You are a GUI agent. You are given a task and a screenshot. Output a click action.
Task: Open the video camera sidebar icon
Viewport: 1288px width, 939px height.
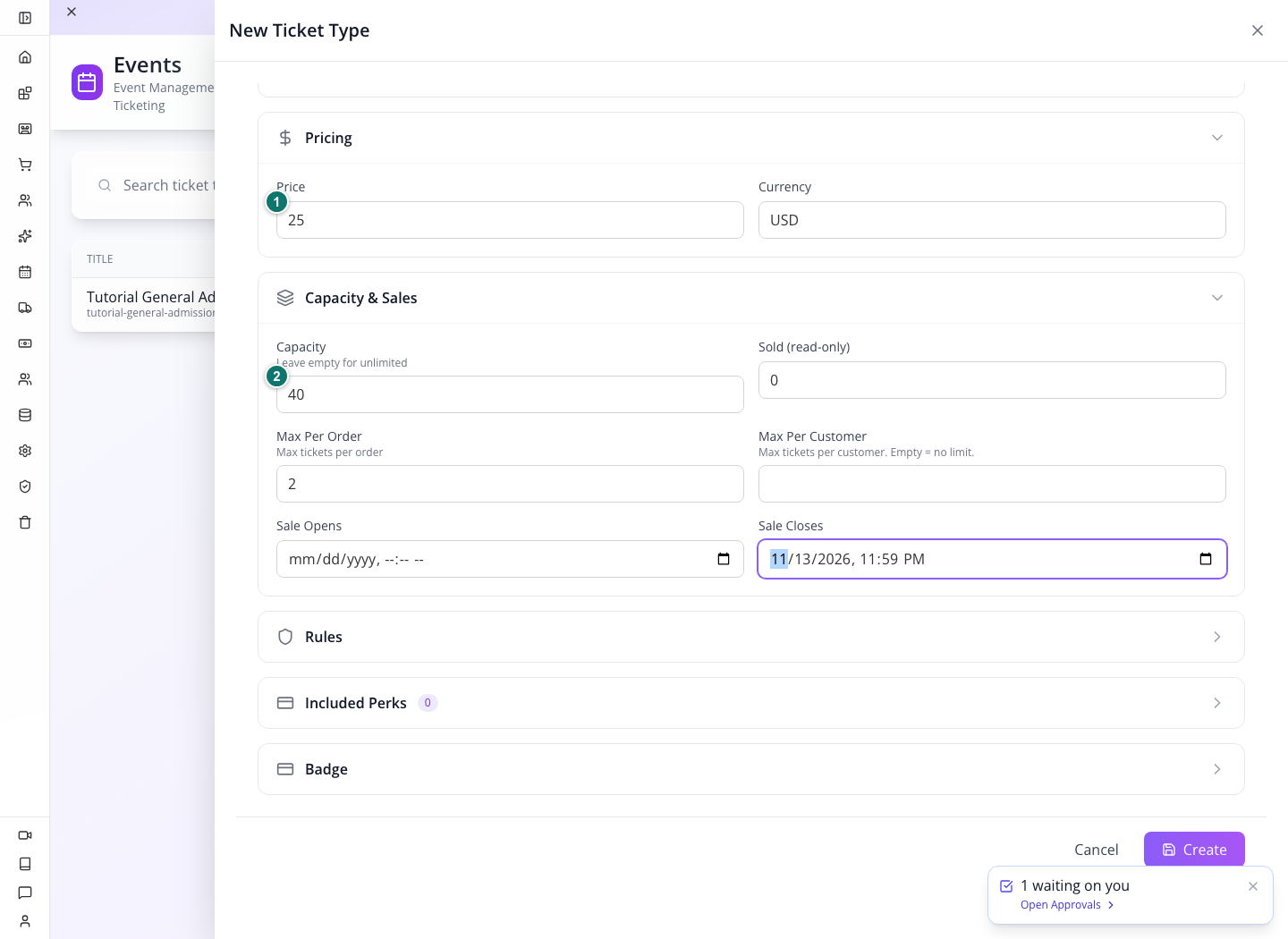[x=25, y=835]
